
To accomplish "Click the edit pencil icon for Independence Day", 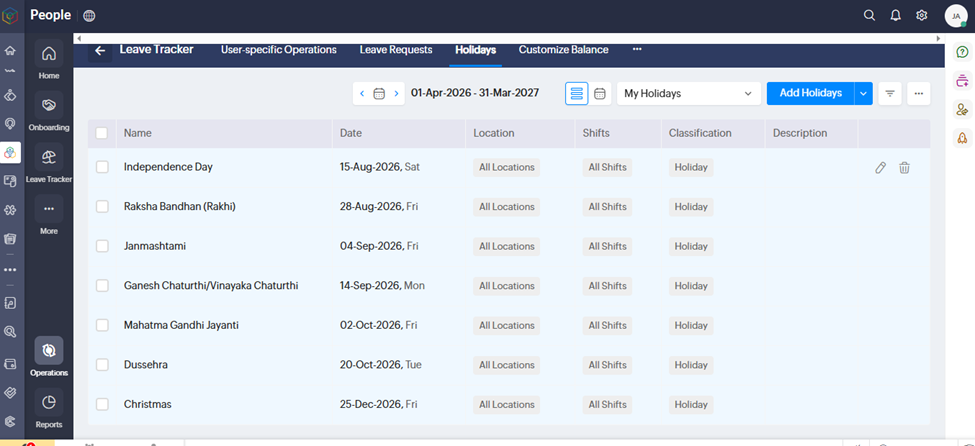I will [x=880, y=168].
